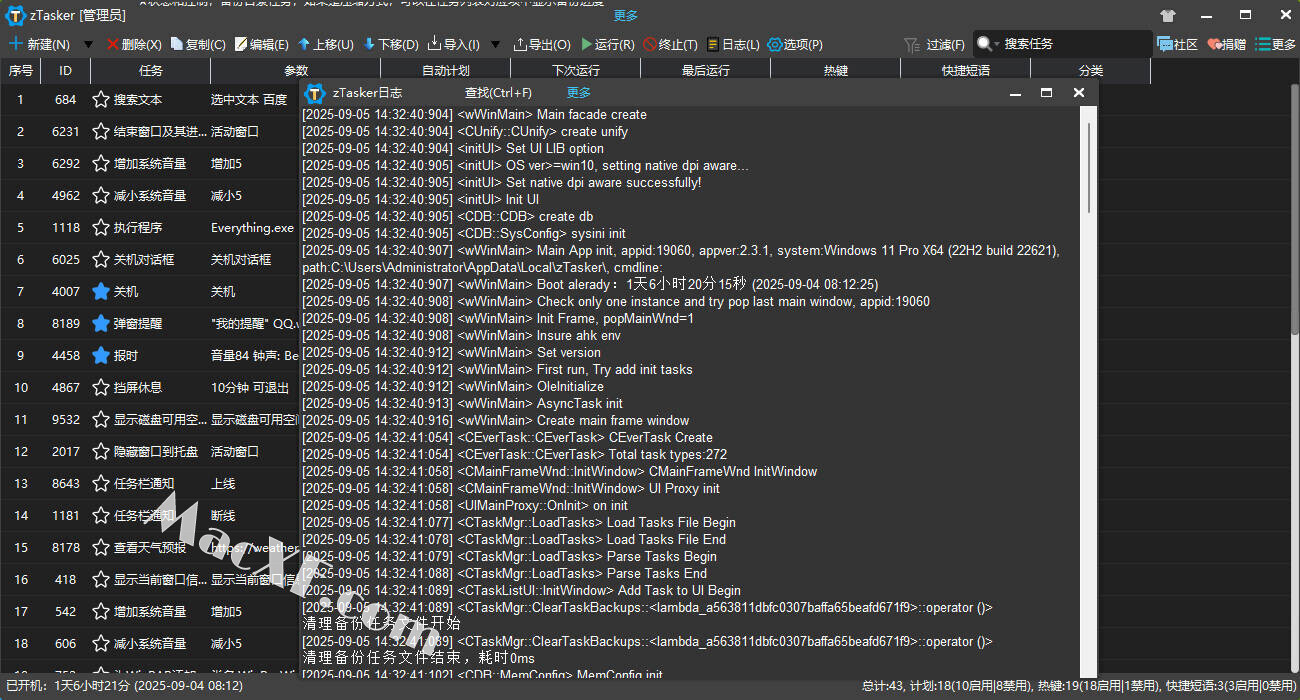Image resolution: width=1300 pixels, height=700 pixels.
Task: Click task name 任务栏通知 in row 13
Action: click(x=144, y=484)
